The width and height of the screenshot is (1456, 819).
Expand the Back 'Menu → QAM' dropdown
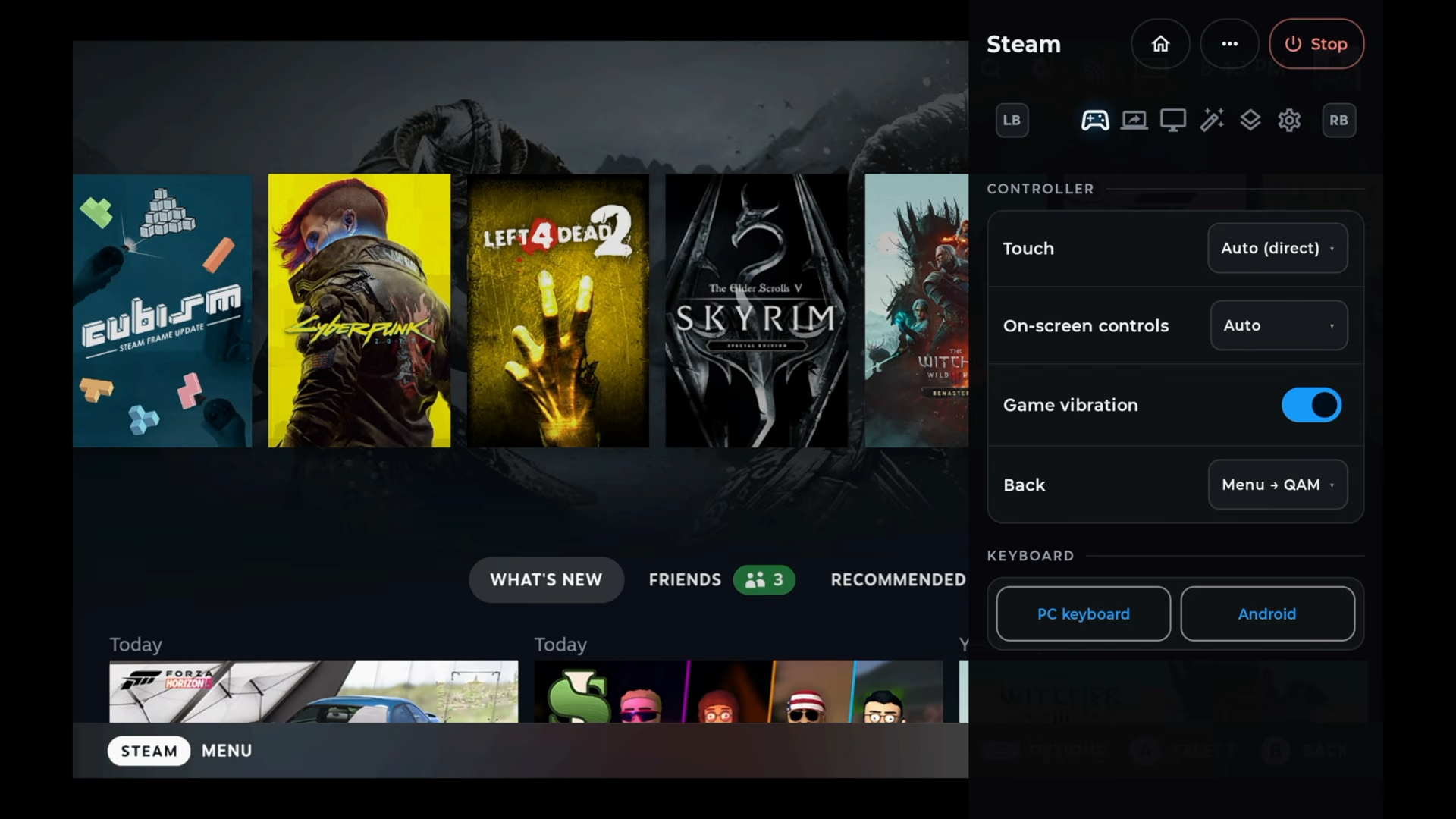click(x=1278, y=485)
